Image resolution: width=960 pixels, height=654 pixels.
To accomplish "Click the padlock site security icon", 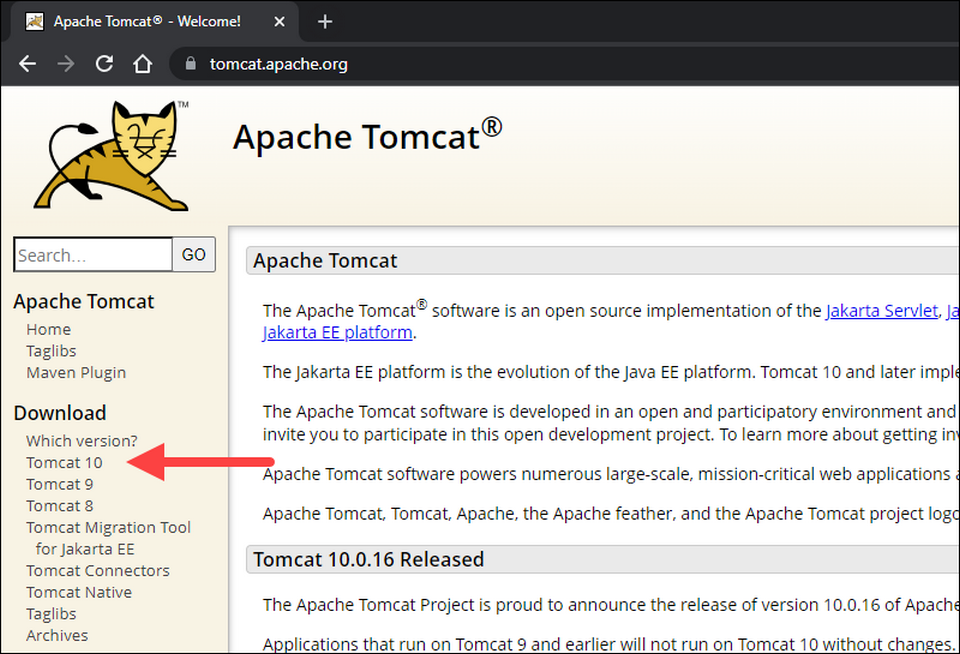I will 190,64.
